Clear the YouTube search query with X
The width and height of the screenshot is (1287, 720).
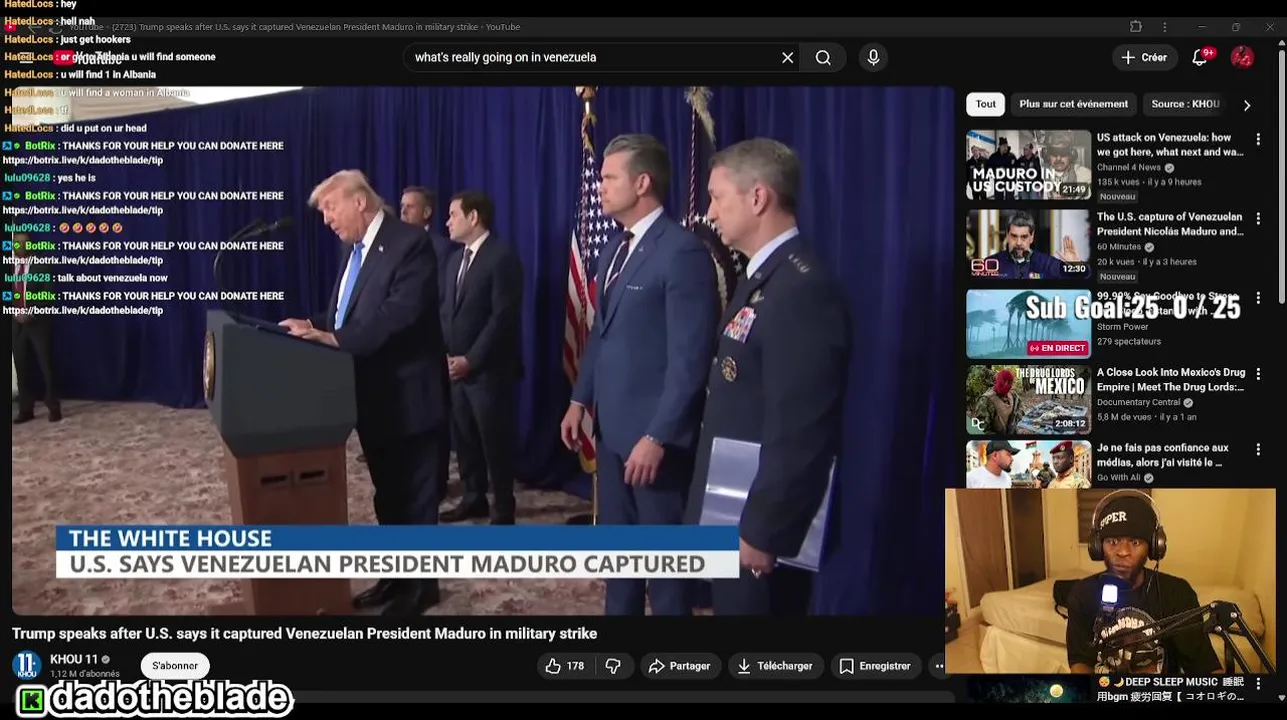coord(788,58)
